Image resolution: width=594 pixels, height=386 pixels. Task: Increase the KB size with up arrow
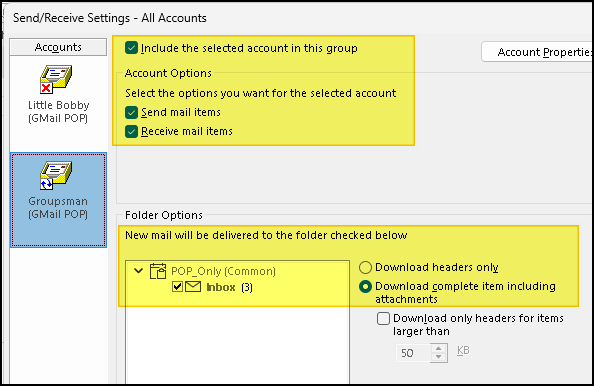click(x=439, y=348)
